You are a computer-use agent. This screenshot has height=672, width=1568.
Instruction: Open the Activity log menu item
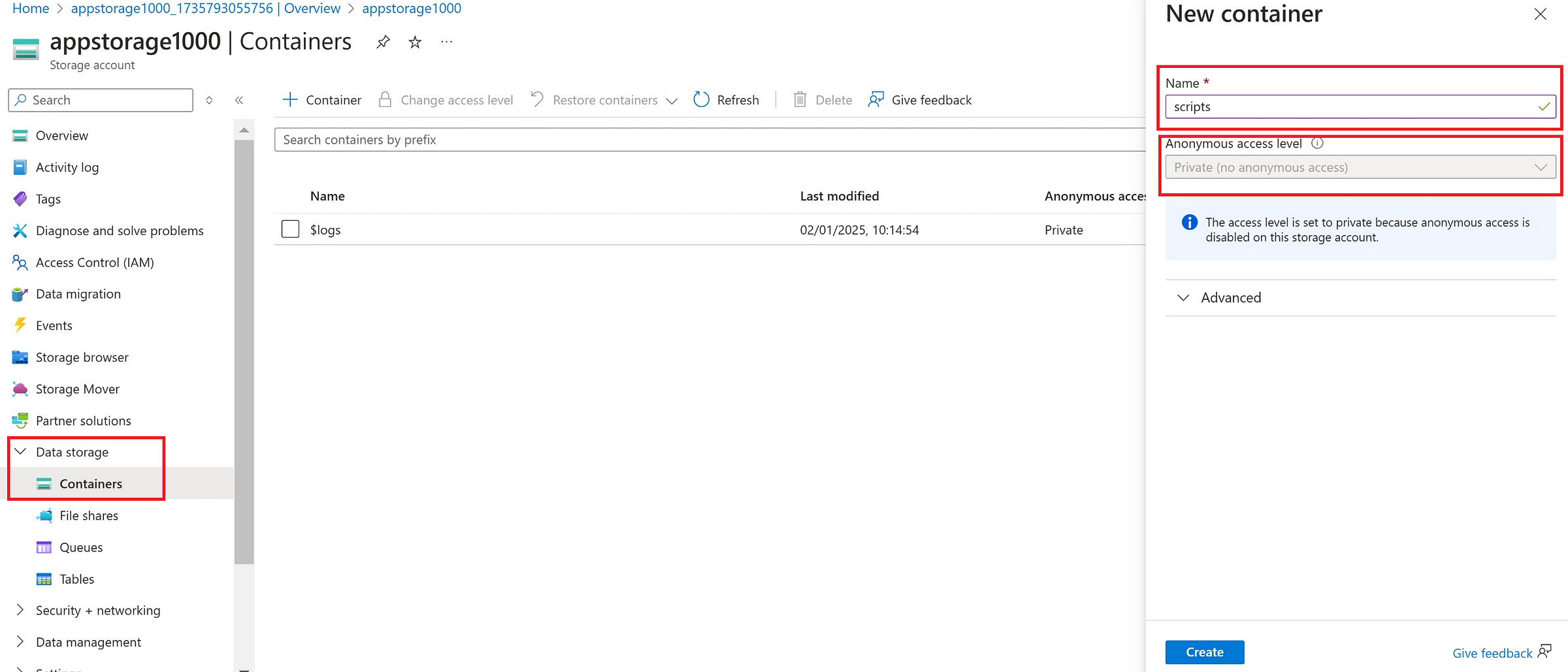pyautogui.click(x=67, y=167)
